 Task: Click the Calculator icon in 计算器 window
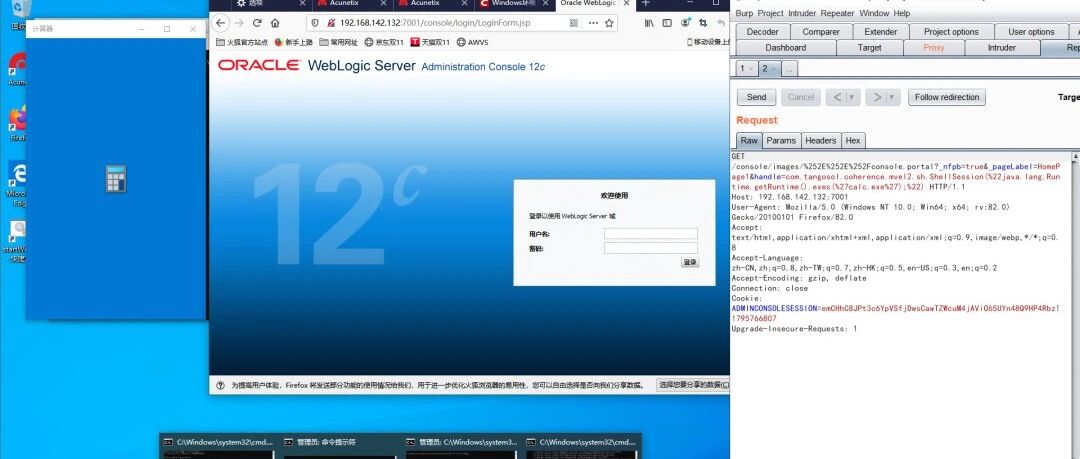[x=116, y=178]
